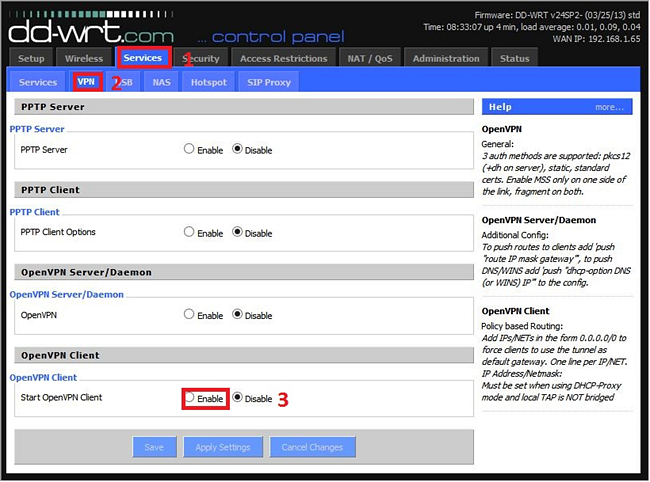Screen dimensions: 650x482
Task: Click the Start OpenVPN Client label
Action: click(61, 397)
